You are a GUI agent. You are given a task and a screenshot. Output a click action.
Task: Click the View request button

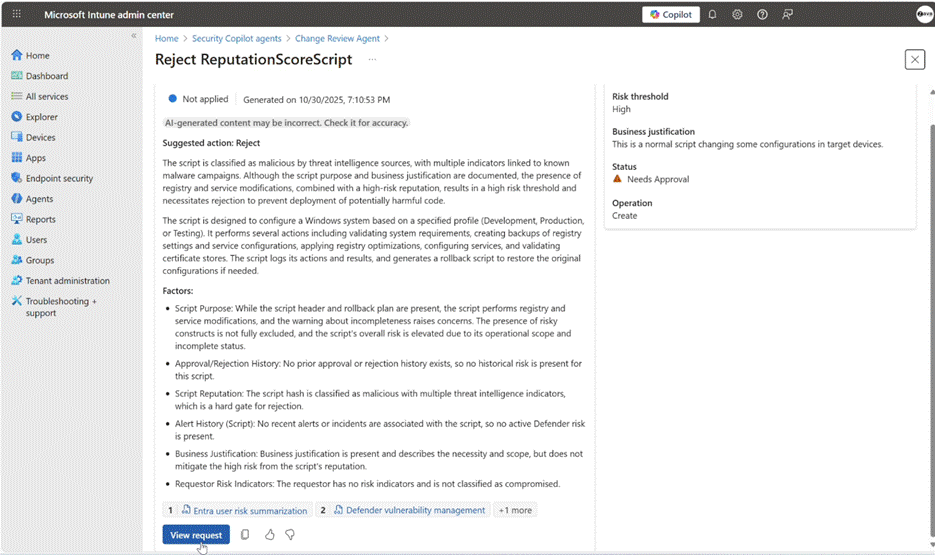(196, 535)
